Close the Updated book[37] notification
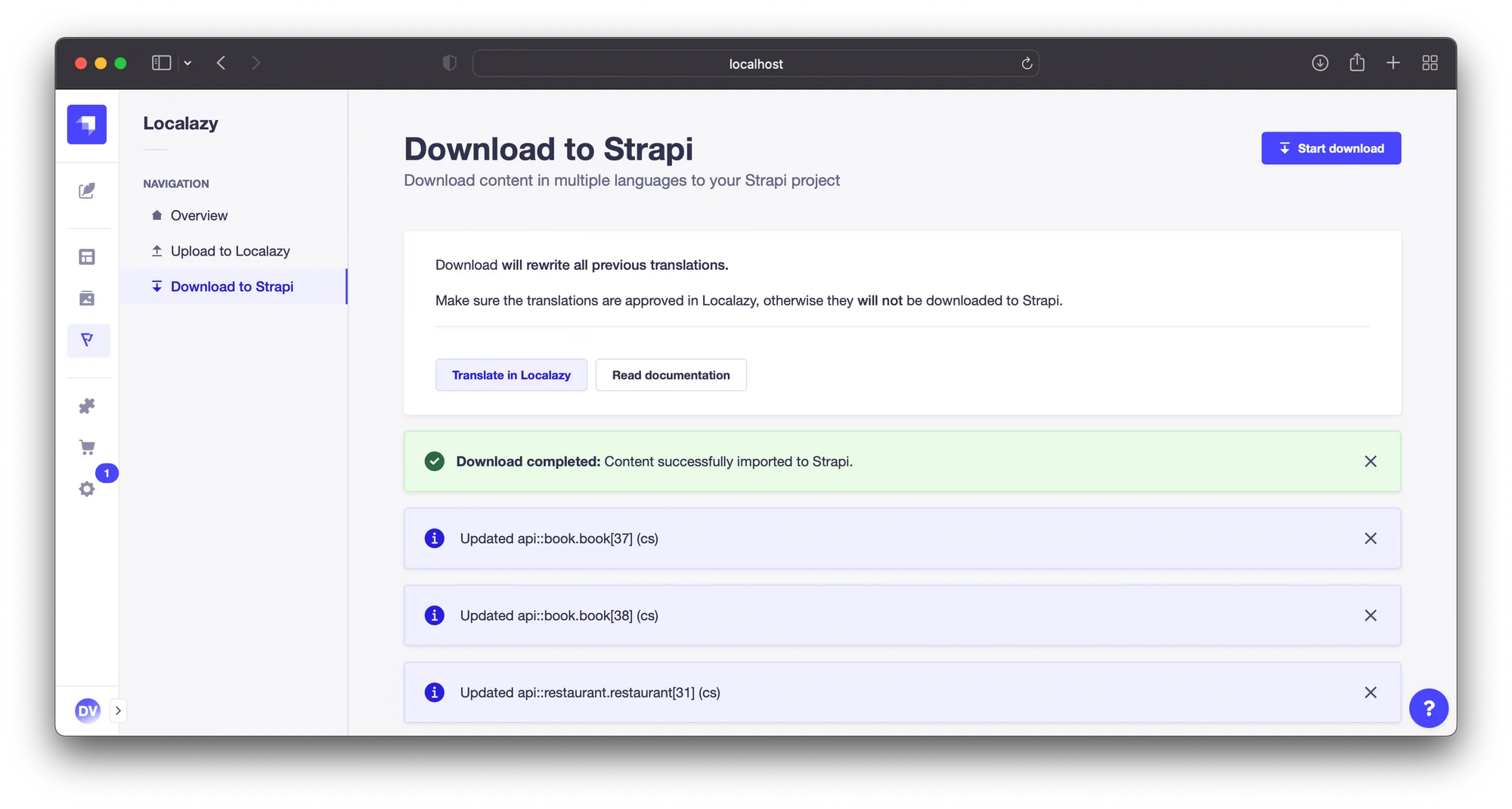 [1370, 538]
